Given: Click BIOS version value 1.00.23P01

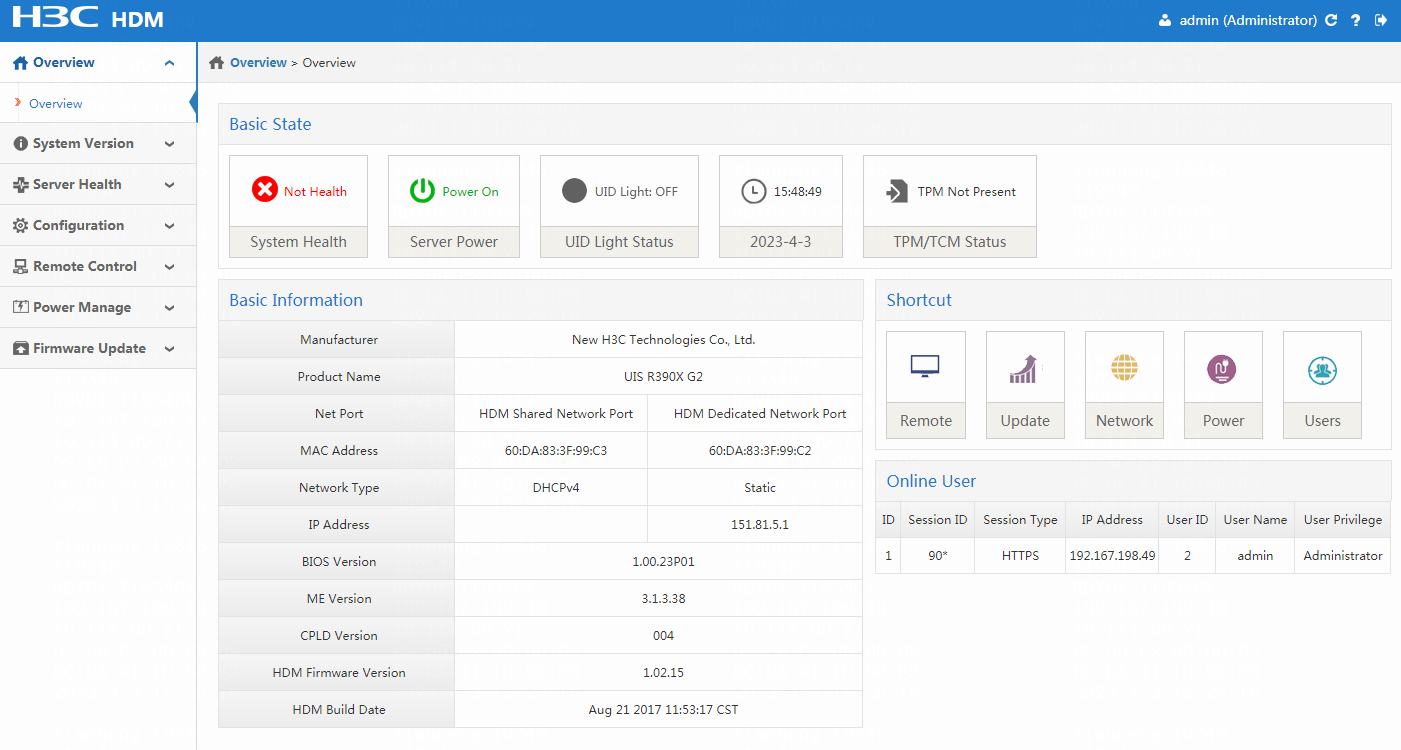Looking at the screenshot, I should pyautogui.click(x=663, y=562).
